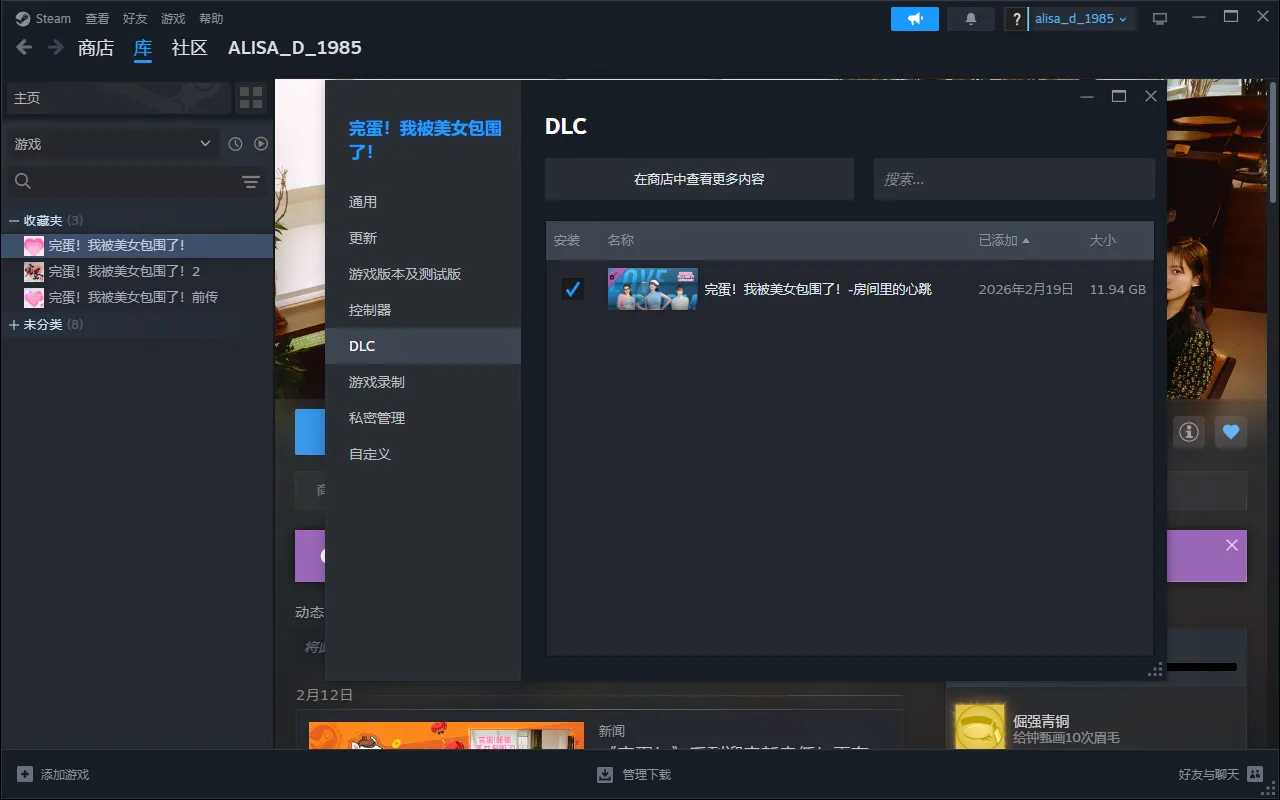Click the announcements megaphone icon
The image size is (1280, 800).
[914, 19]
